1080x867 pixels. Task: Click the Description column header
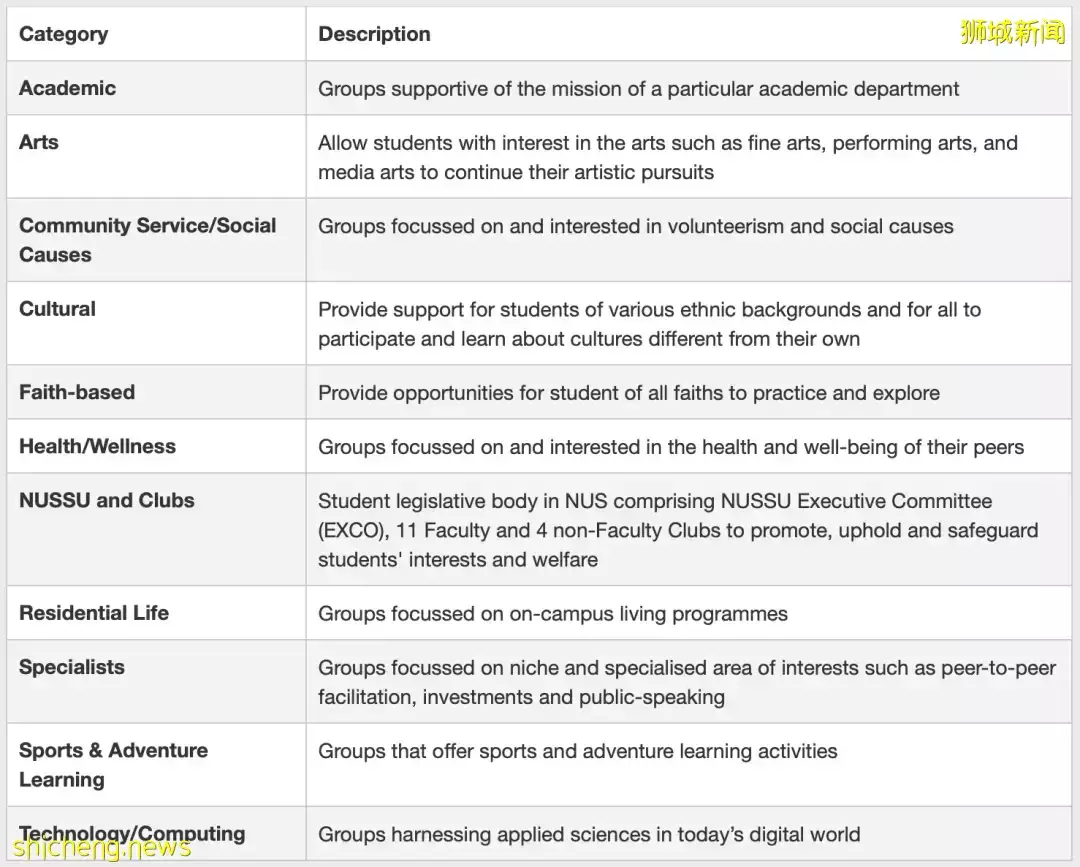click(x=374, y=34)
